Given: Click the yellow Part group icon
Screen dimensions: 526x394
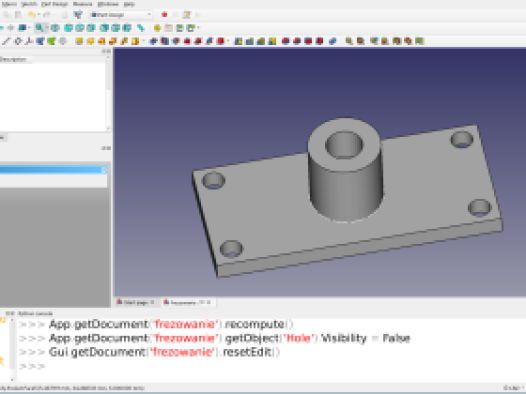Looking at the screenshot, I should [157, 28].
